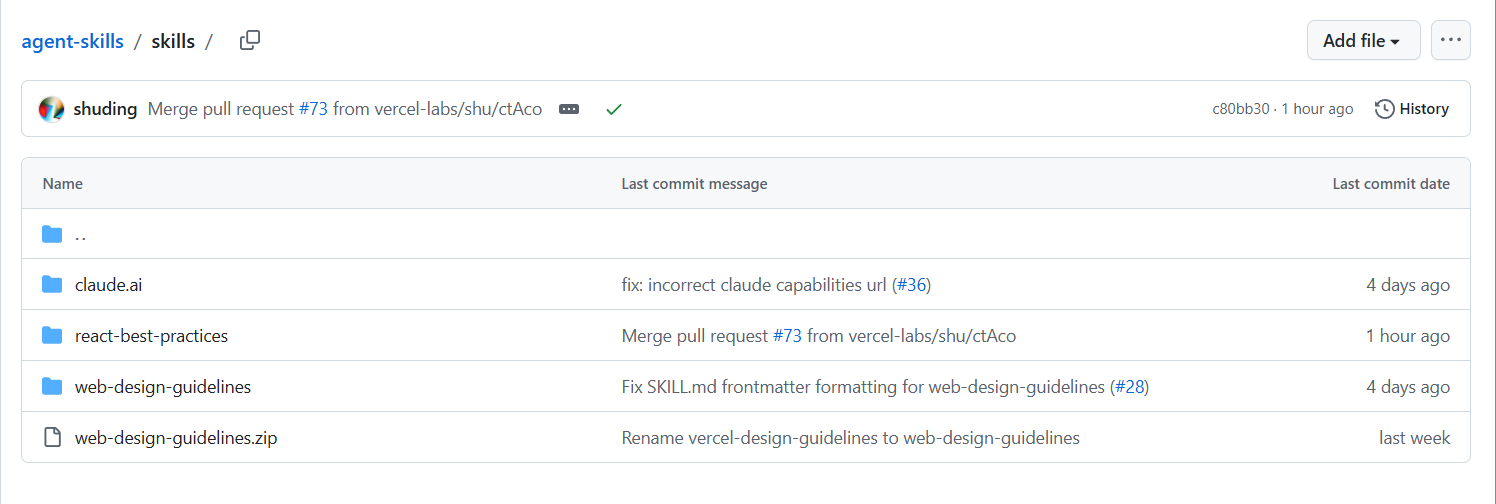Open the shuding username link

105,109
